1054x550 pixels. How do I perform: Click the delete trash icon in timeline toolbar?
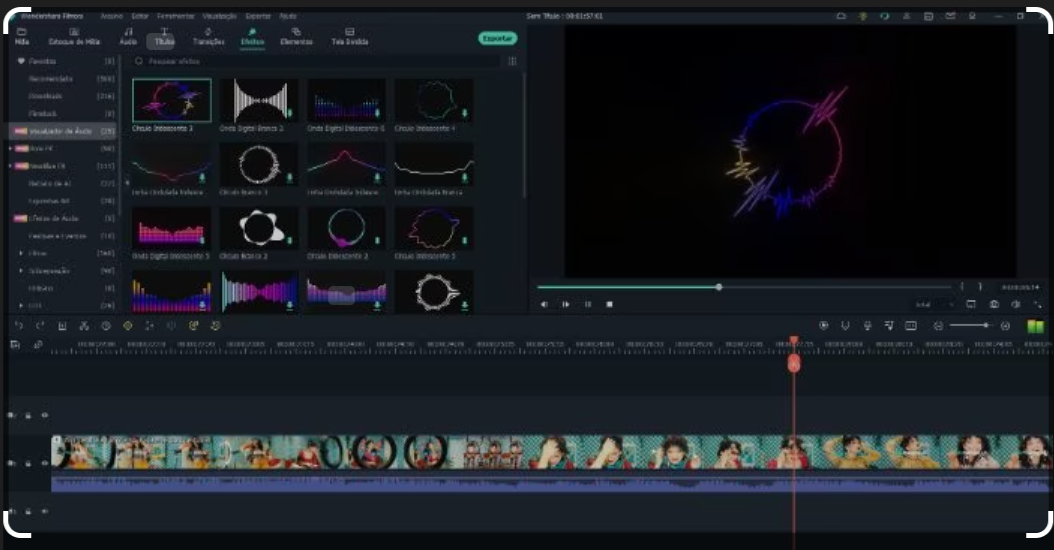tap(62, 326)
